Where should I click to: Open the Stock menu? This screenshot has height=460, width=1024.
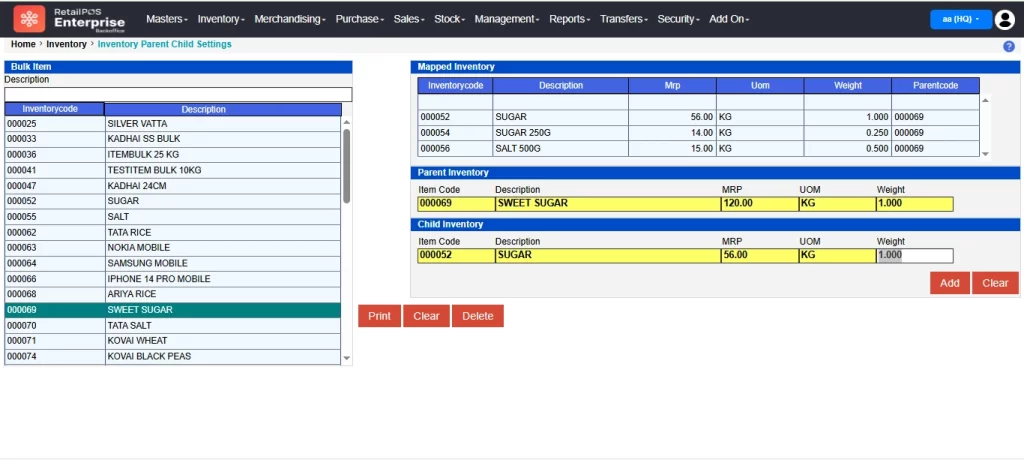coord(449,19)
